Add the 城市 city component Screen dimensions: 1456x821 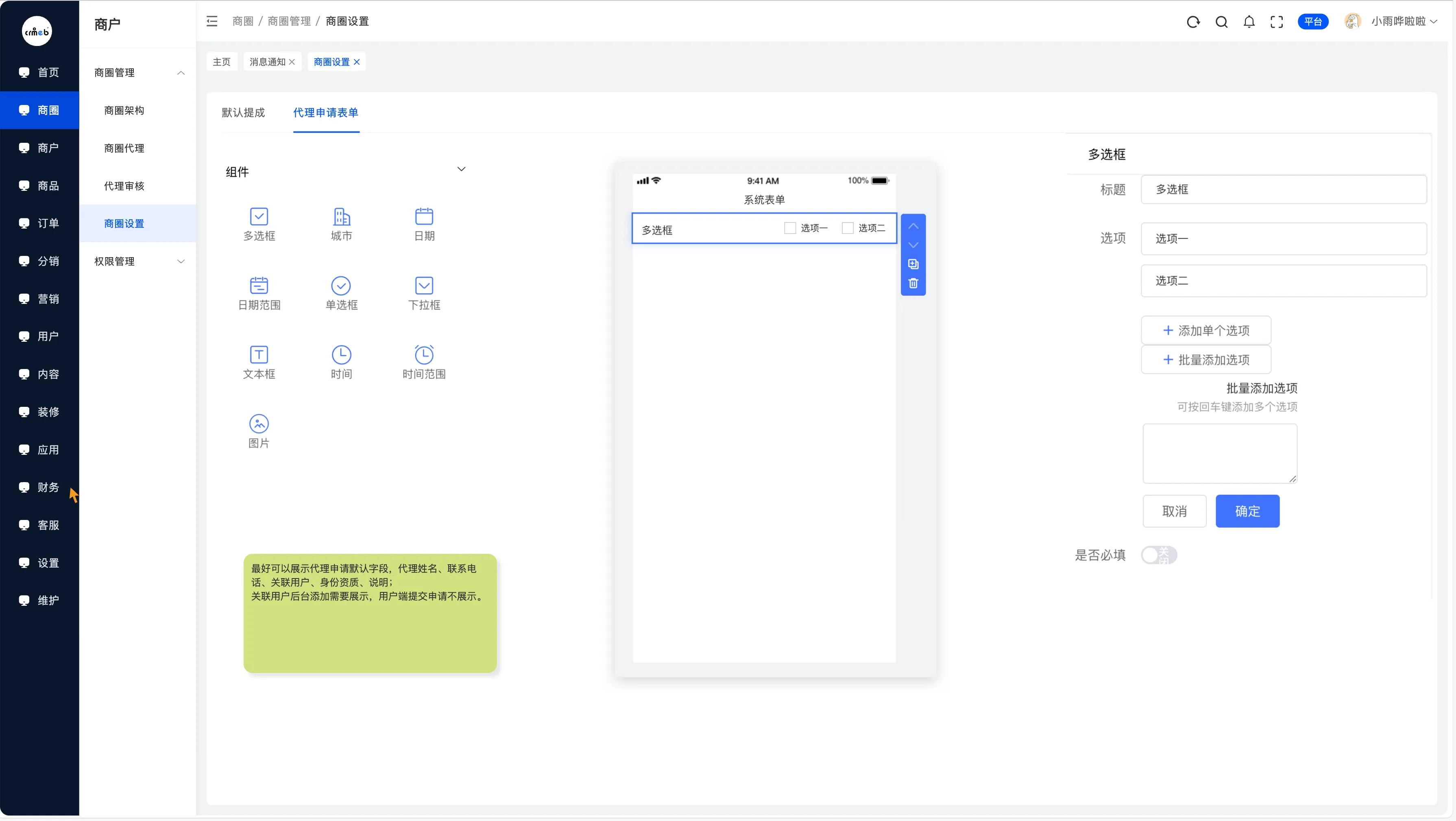click(x=341, y=224)
